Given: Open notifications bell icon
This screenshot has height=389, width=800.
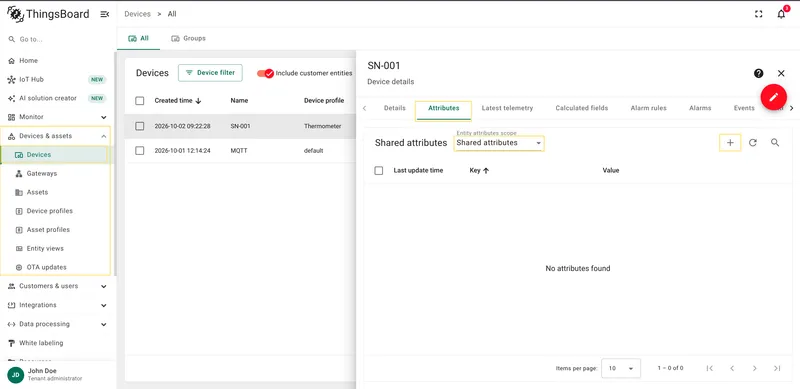Looking at the screenshot, I should click(781, 14).
